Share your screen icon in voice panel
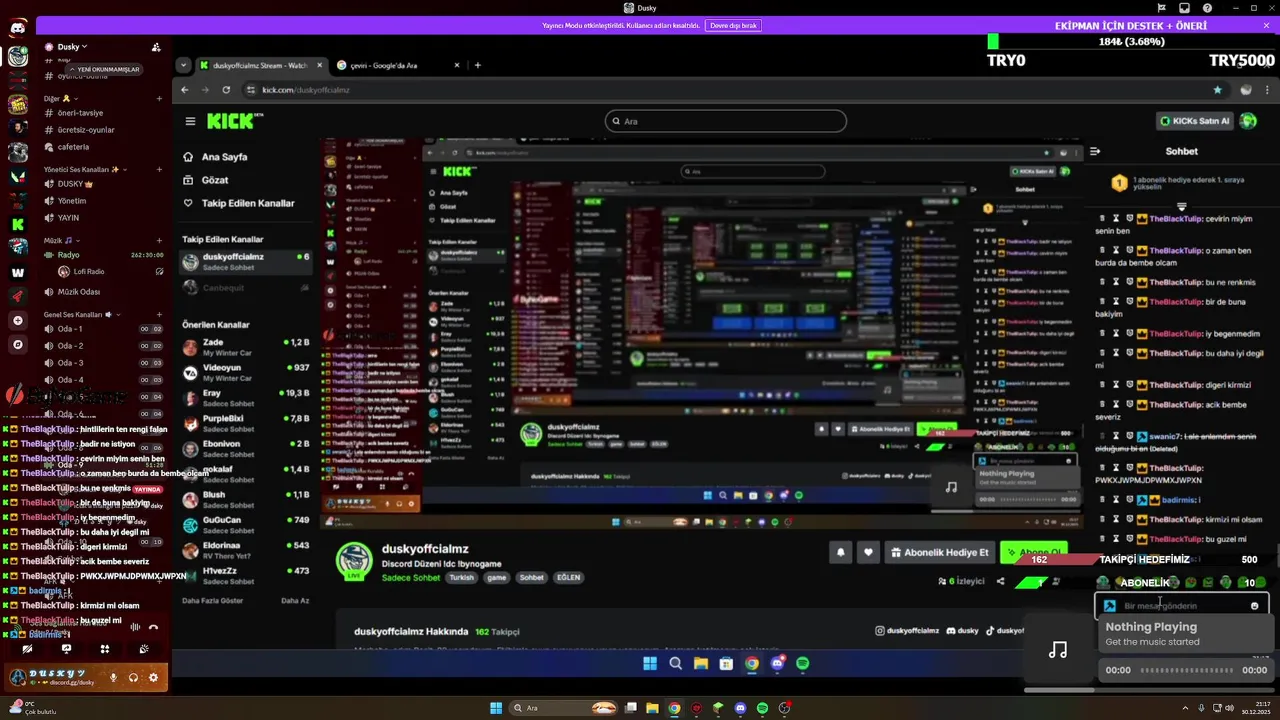 click(x=66, y=649)
